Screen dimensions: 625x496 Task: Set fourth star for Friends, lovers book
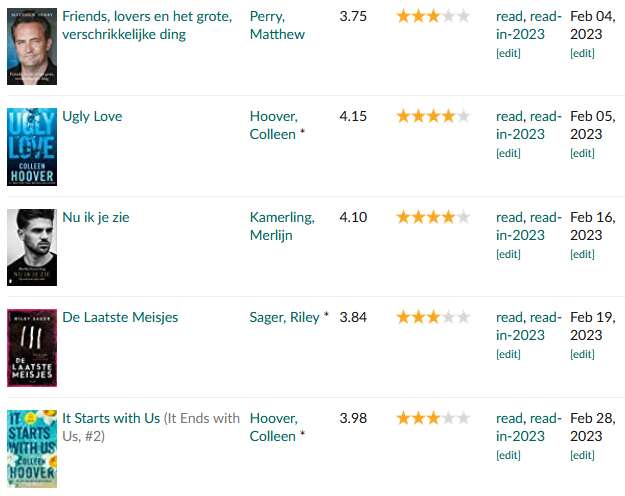coord(448,16)
